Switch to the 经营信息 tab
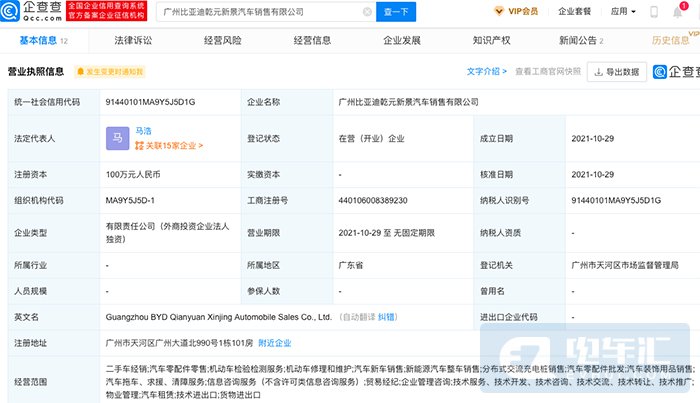Image resolution: width=700 pixels, height=403 pixels. [312, 41]
